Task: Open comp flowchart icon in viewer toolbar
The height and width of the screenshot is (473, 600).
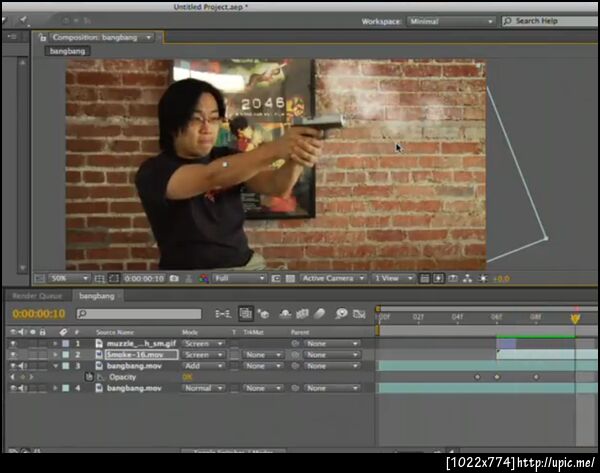Action: pos(467,279)
